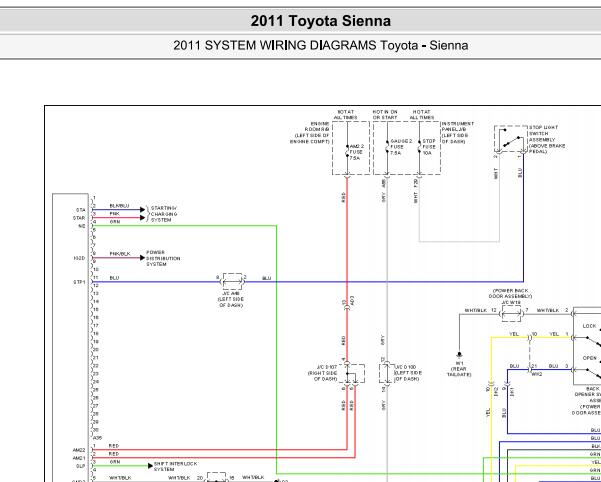
Task: Click the "HOT IN ON OR START" label
Action: (385, 115)
